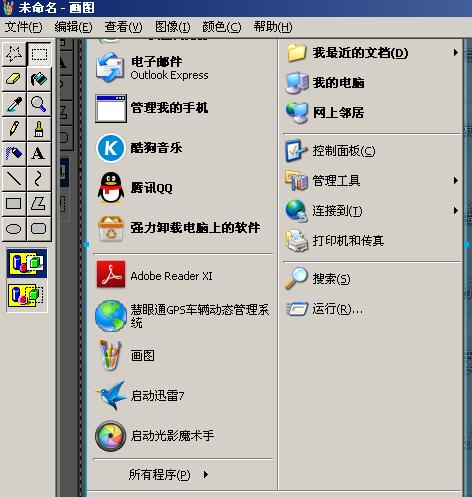Select the Line tool
This screenshot has width=472, height=497.
tap(14, 179)
